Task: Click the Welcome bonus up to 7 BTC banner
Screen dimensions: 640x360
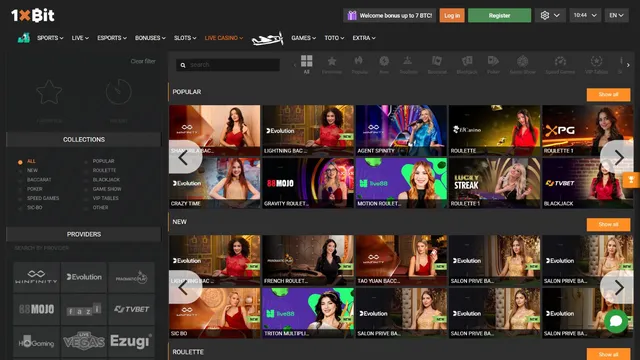Action: coord(389,16)
